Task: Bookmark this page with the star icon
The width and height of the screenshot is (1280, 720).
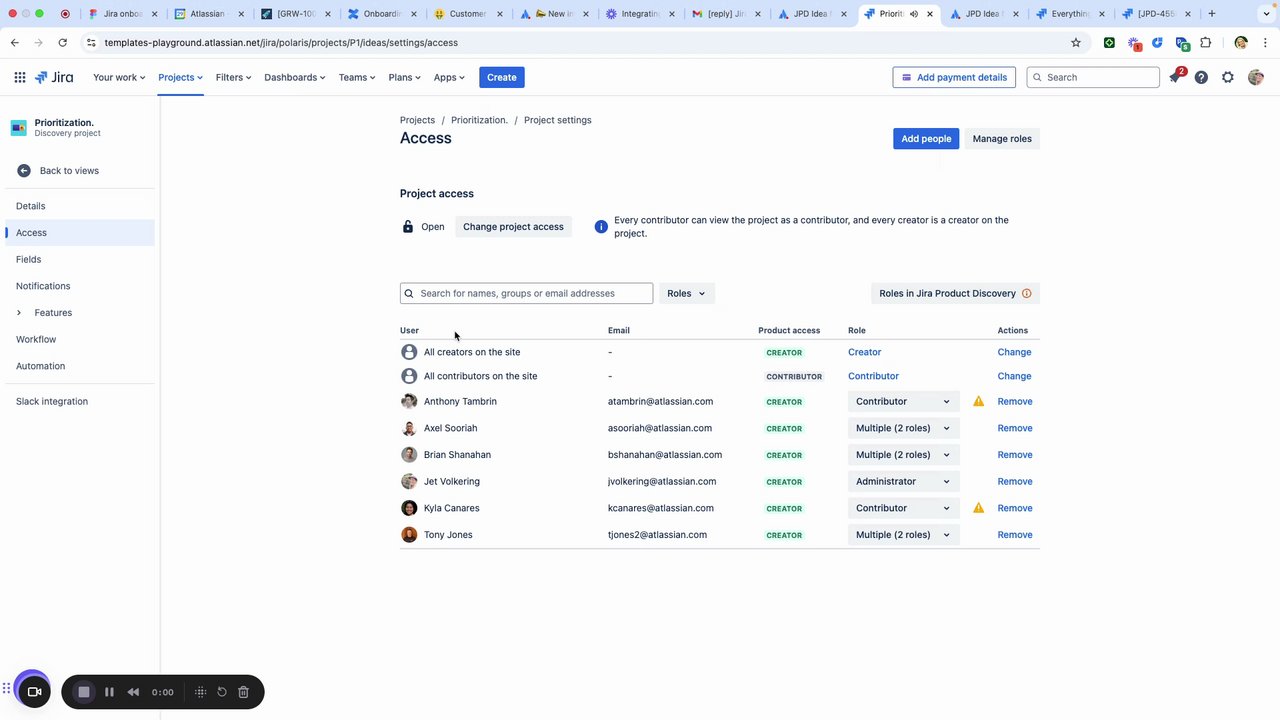Action: click(x=1076, y=43)
